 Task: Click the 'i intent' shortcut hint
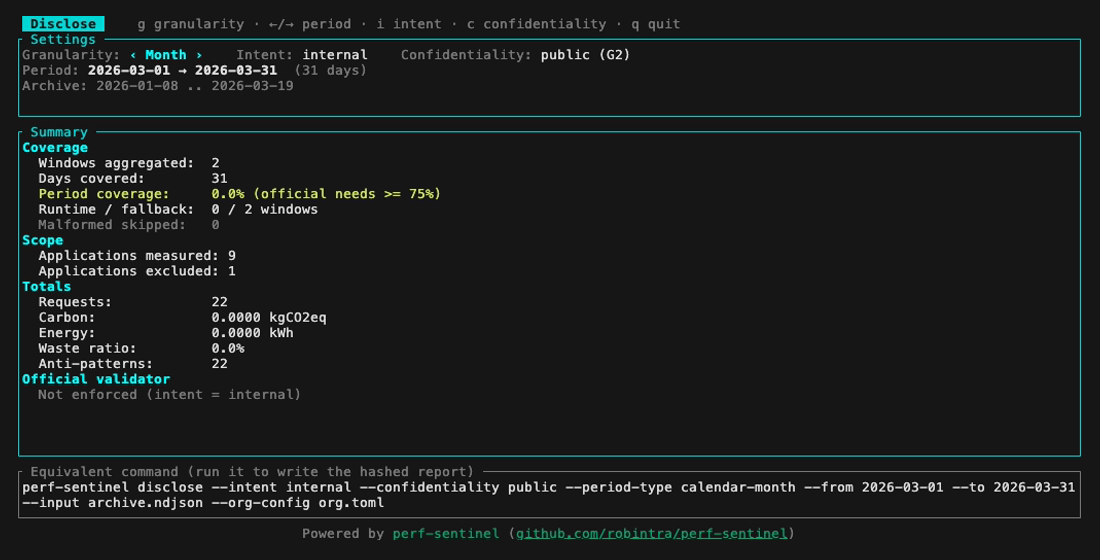coord(409,24)
